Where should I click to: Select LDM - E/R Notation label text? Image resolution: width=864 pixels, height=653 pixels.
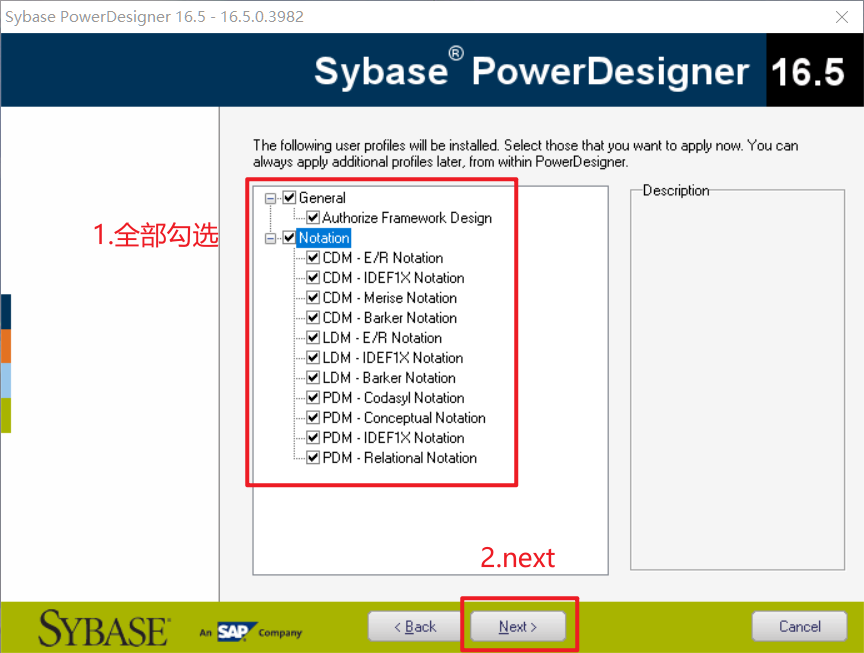click(382, 338)
